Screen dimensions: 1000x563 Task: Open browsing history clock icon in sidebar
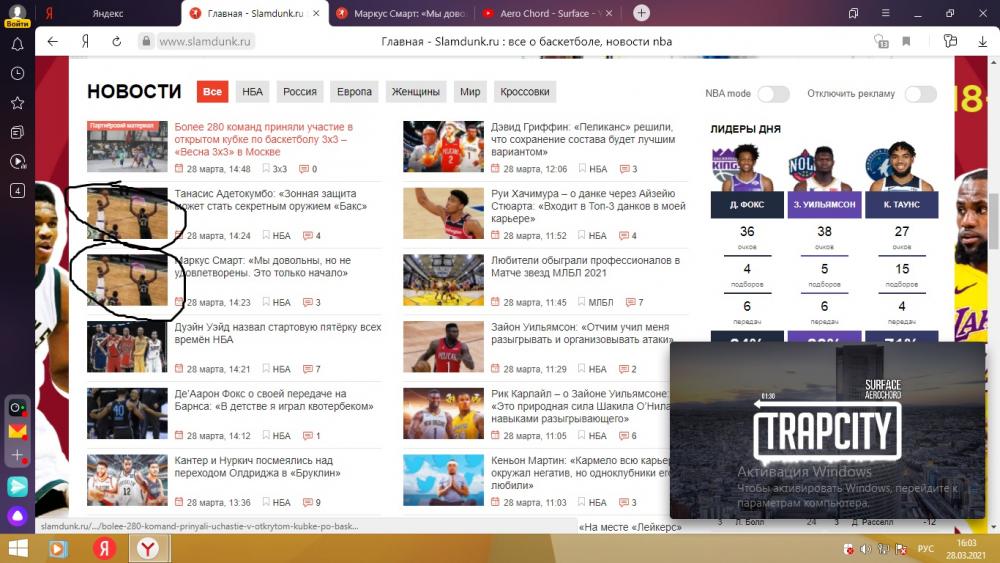pos(17,74)
